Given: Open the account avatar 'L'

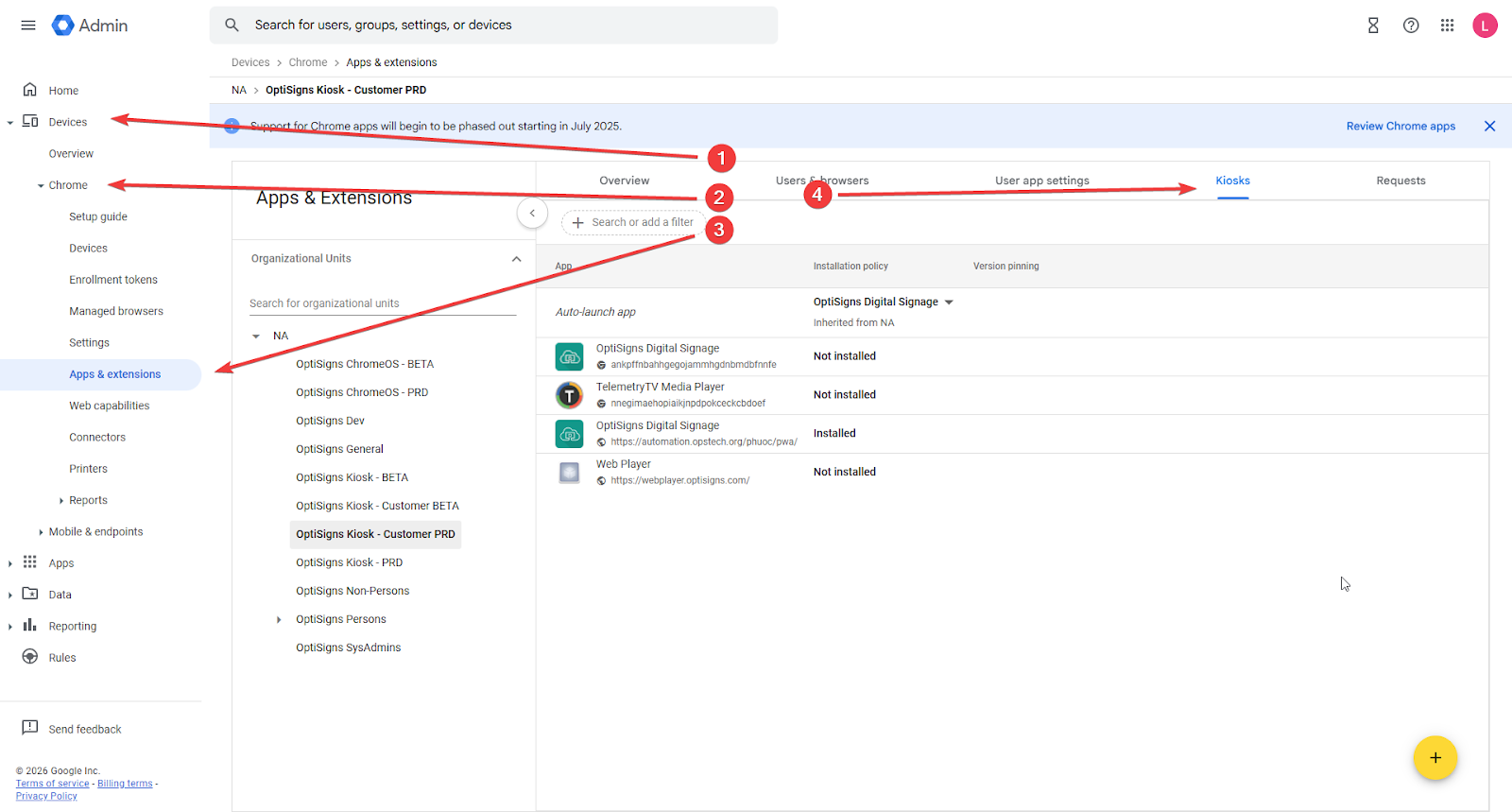Looking at the screenshot, I should (x=1485, y=26).
